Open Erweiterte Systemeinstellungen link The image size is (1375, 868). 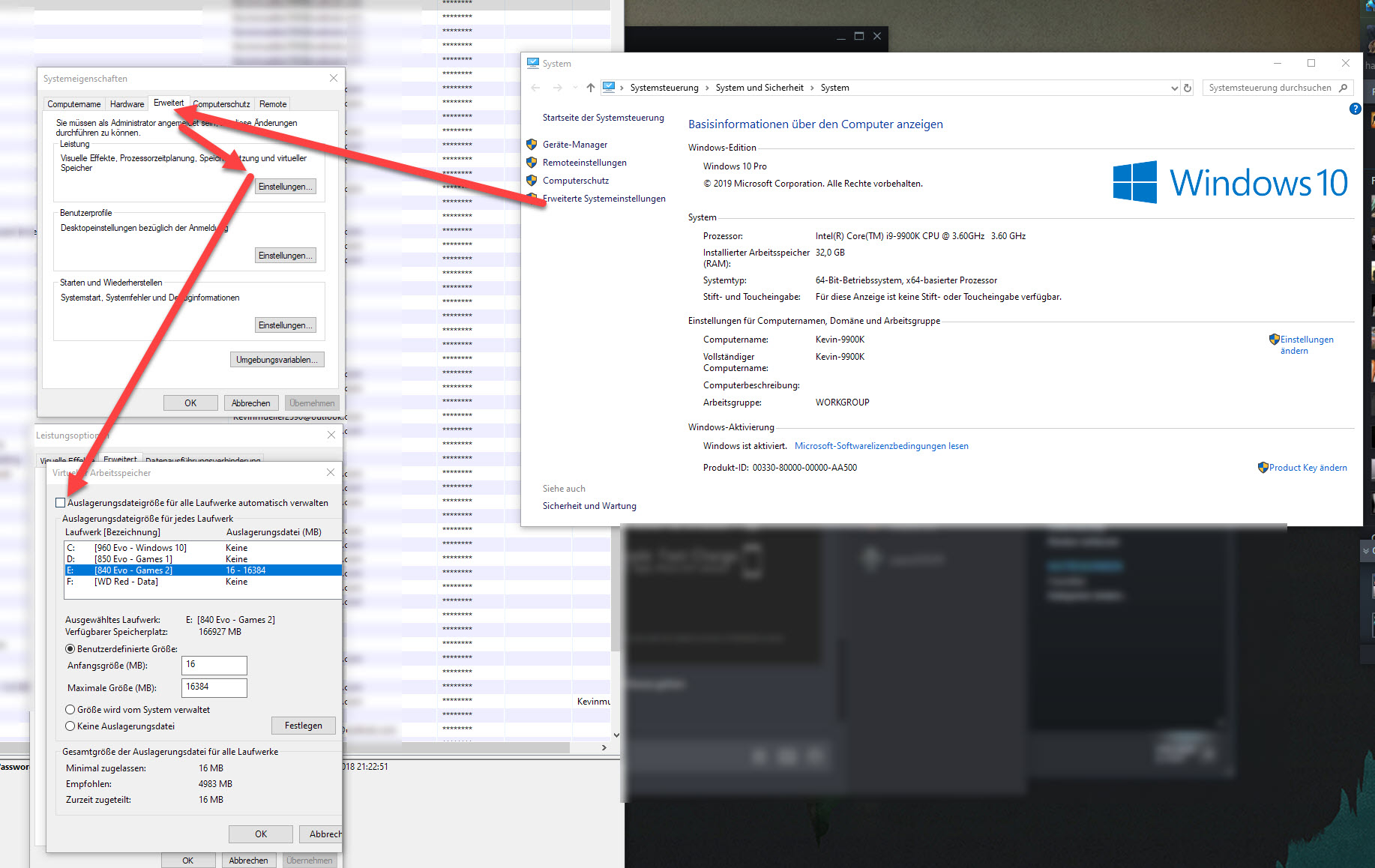[x=604, y=199]
